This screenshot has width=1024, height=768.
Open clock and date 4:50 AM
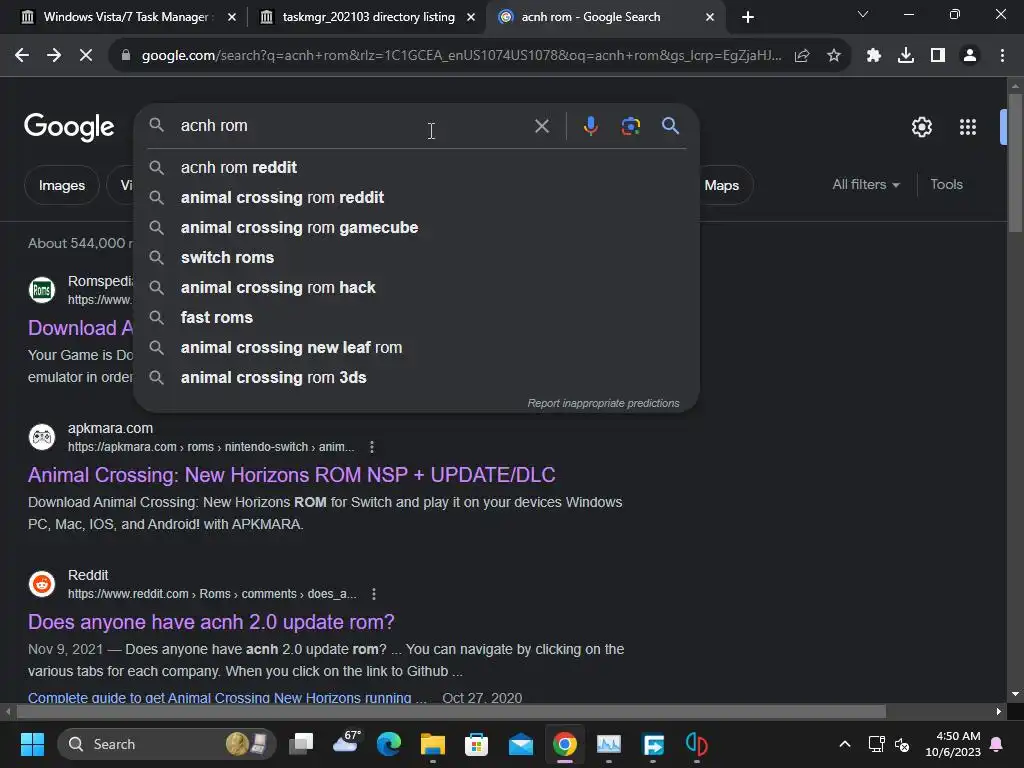953,744
